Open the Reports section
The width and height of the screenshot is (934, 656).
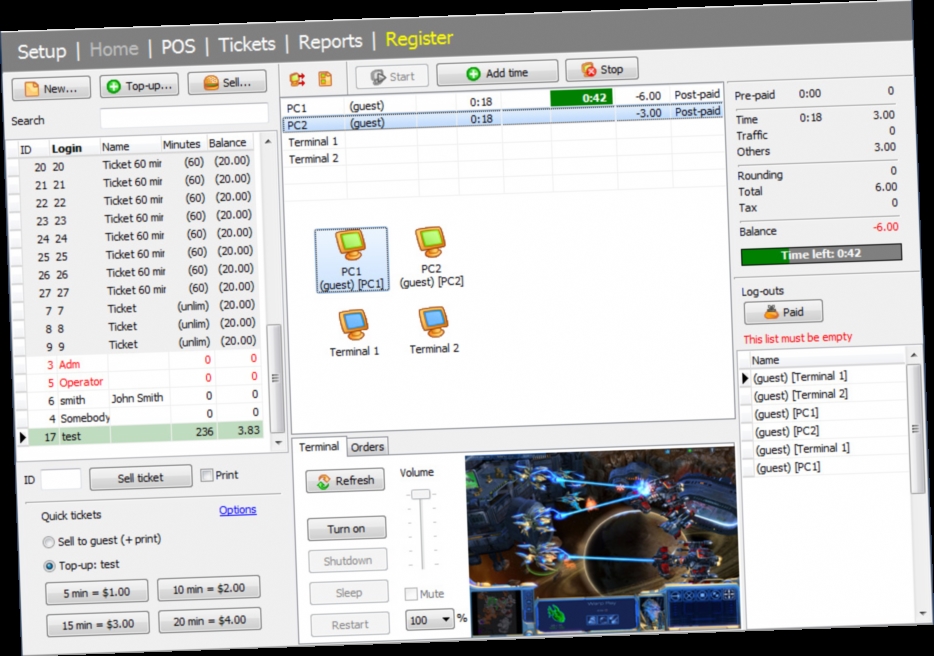coord(330,42)
